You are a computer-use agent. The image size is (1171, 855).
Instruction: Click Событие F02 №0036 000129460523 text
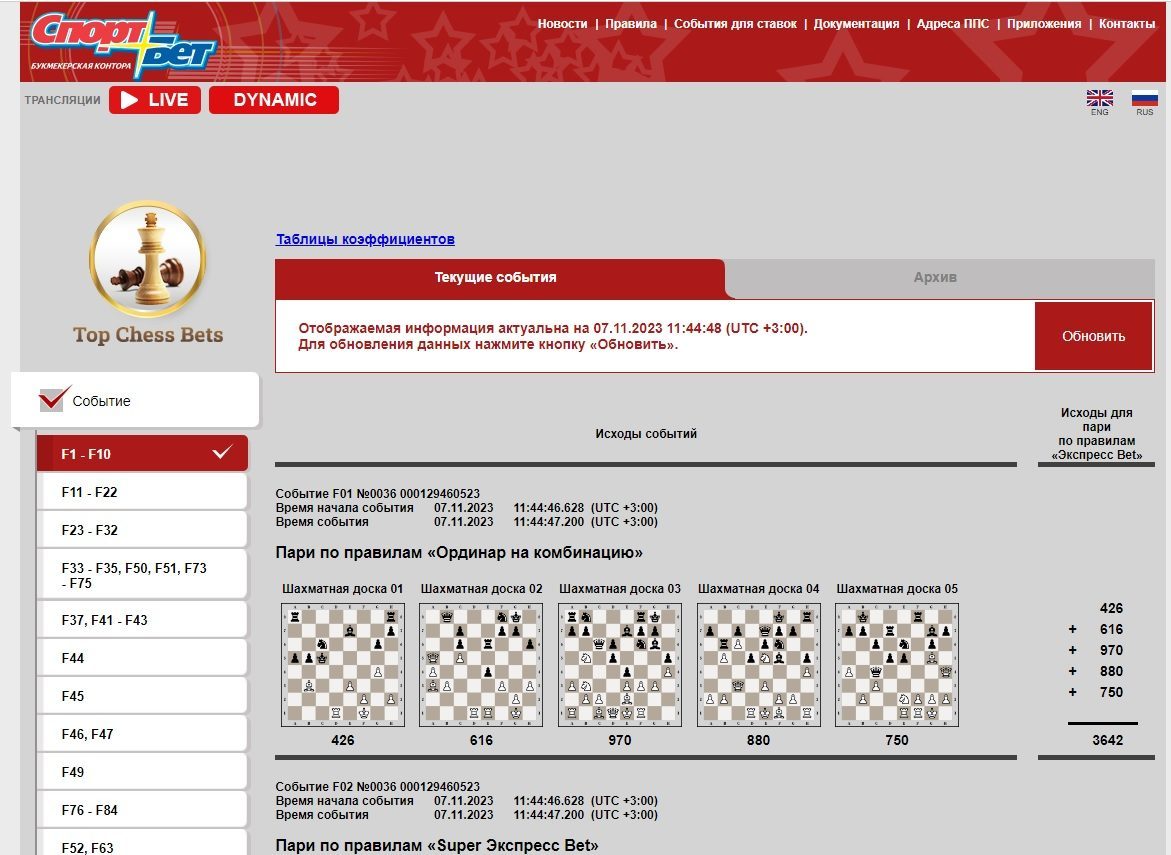[378, 786]
